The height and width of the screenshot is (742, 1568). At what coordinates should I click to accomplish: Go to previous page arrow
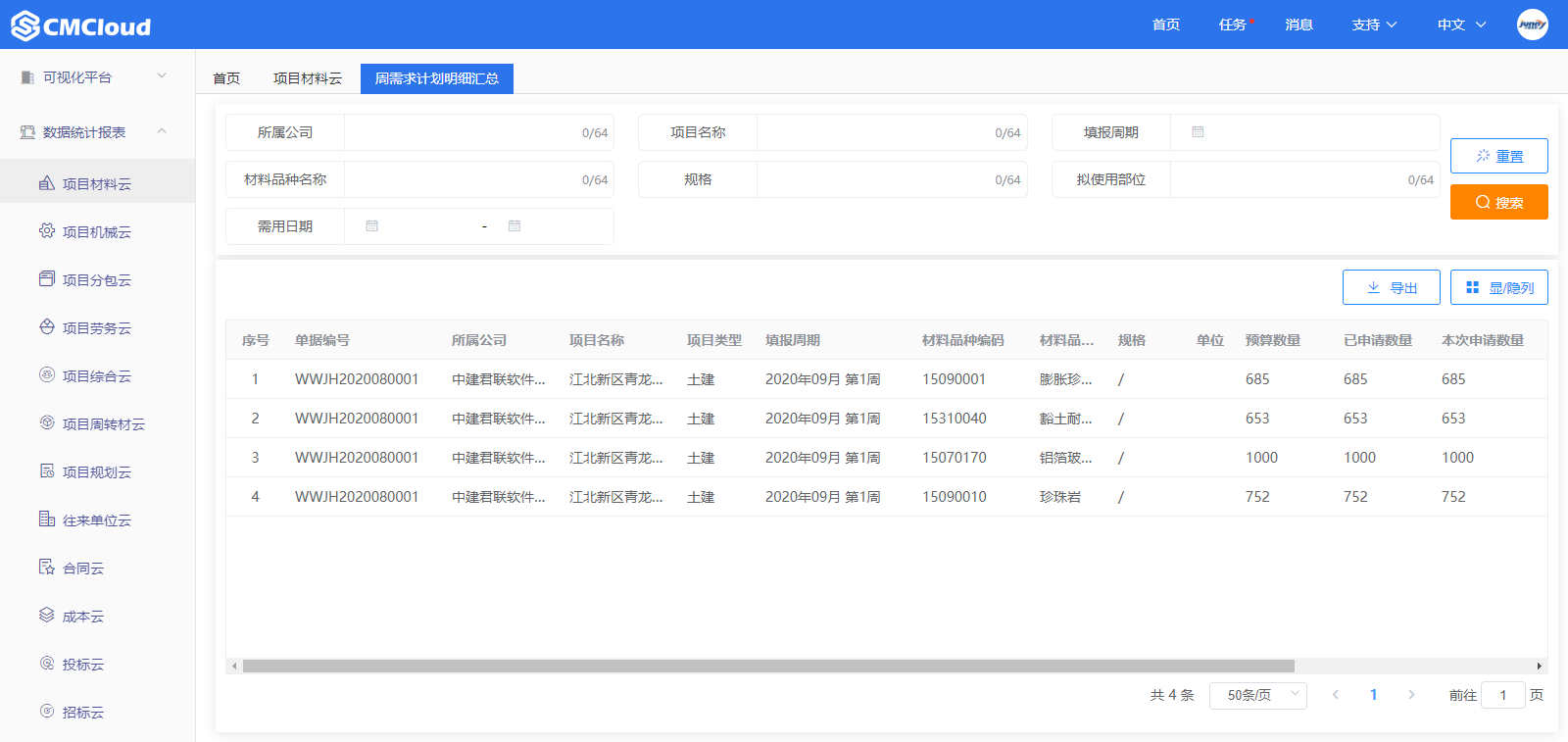[1335, 695]
